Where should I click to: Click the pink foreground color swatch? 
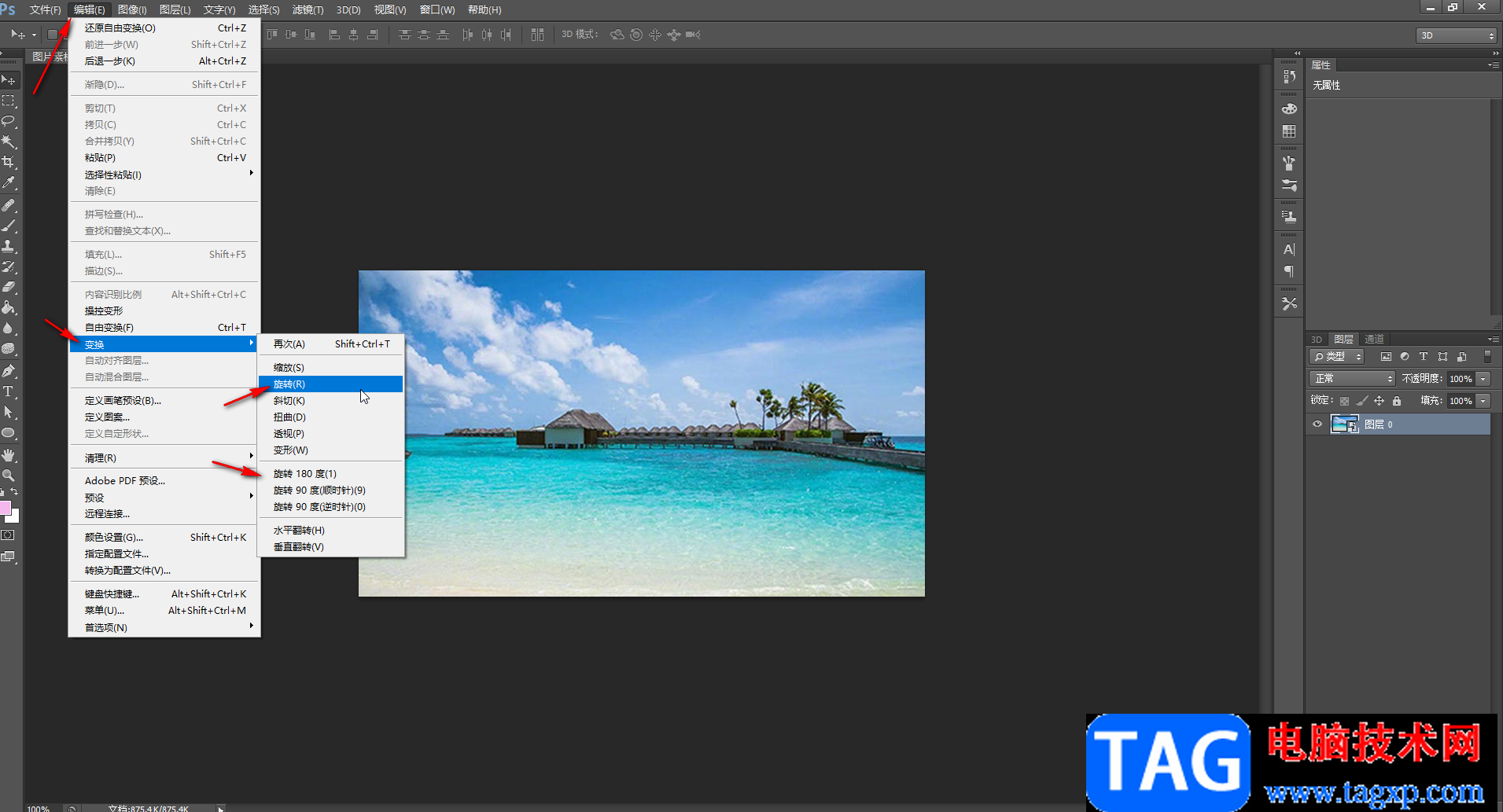coord(5,508)
